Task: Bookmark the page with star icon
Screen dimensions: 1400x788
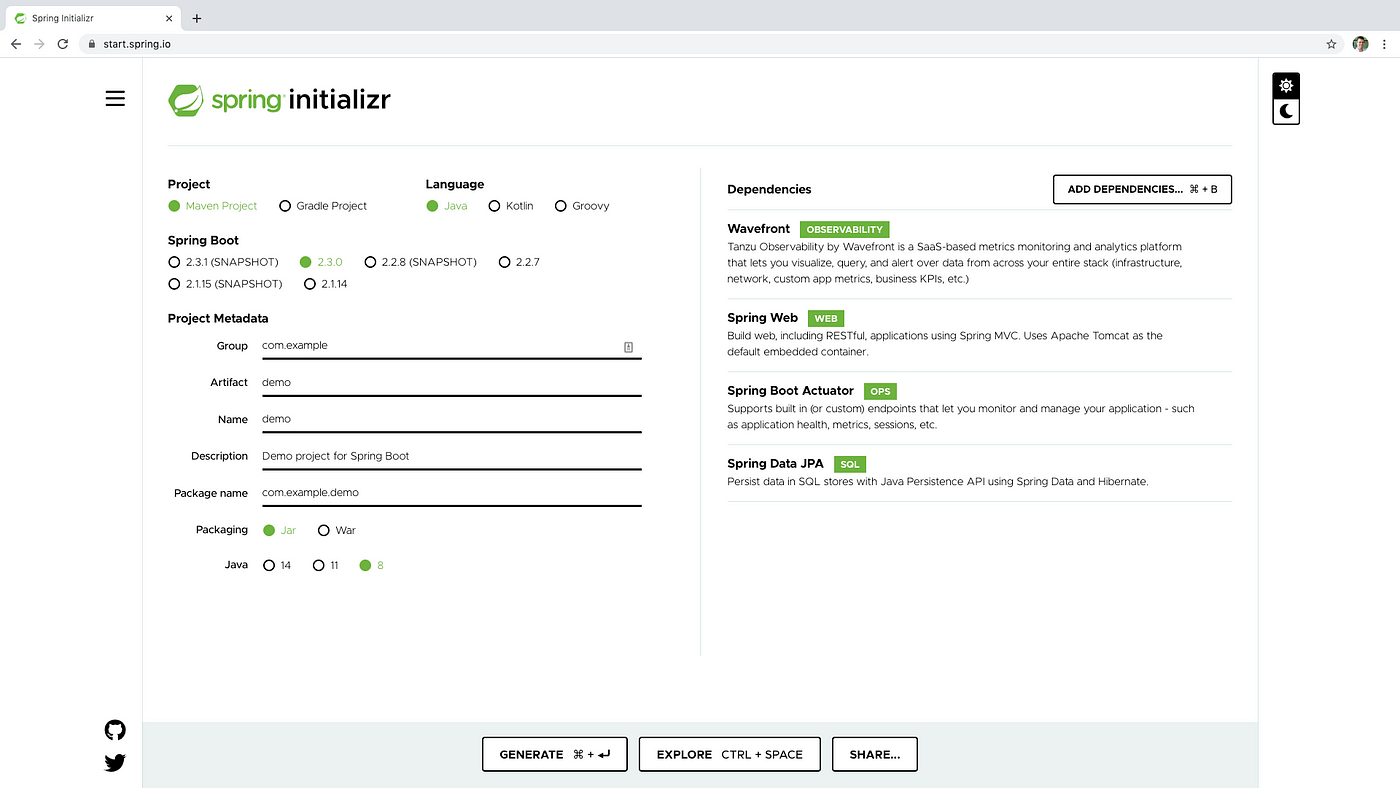Action: (x=1331, y=44)
